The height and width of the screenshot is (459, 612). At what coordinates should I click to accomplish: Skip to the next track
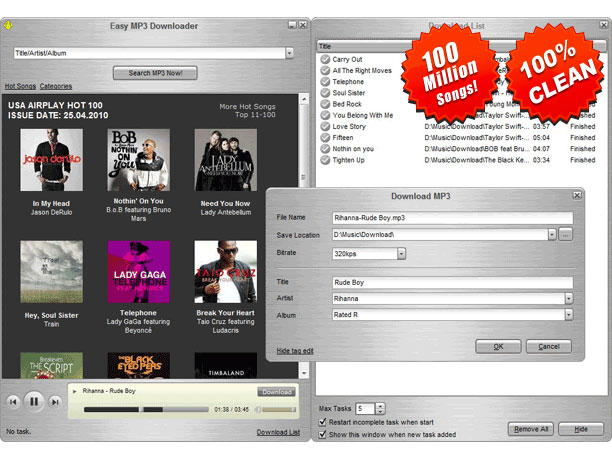tap(55, 401)
